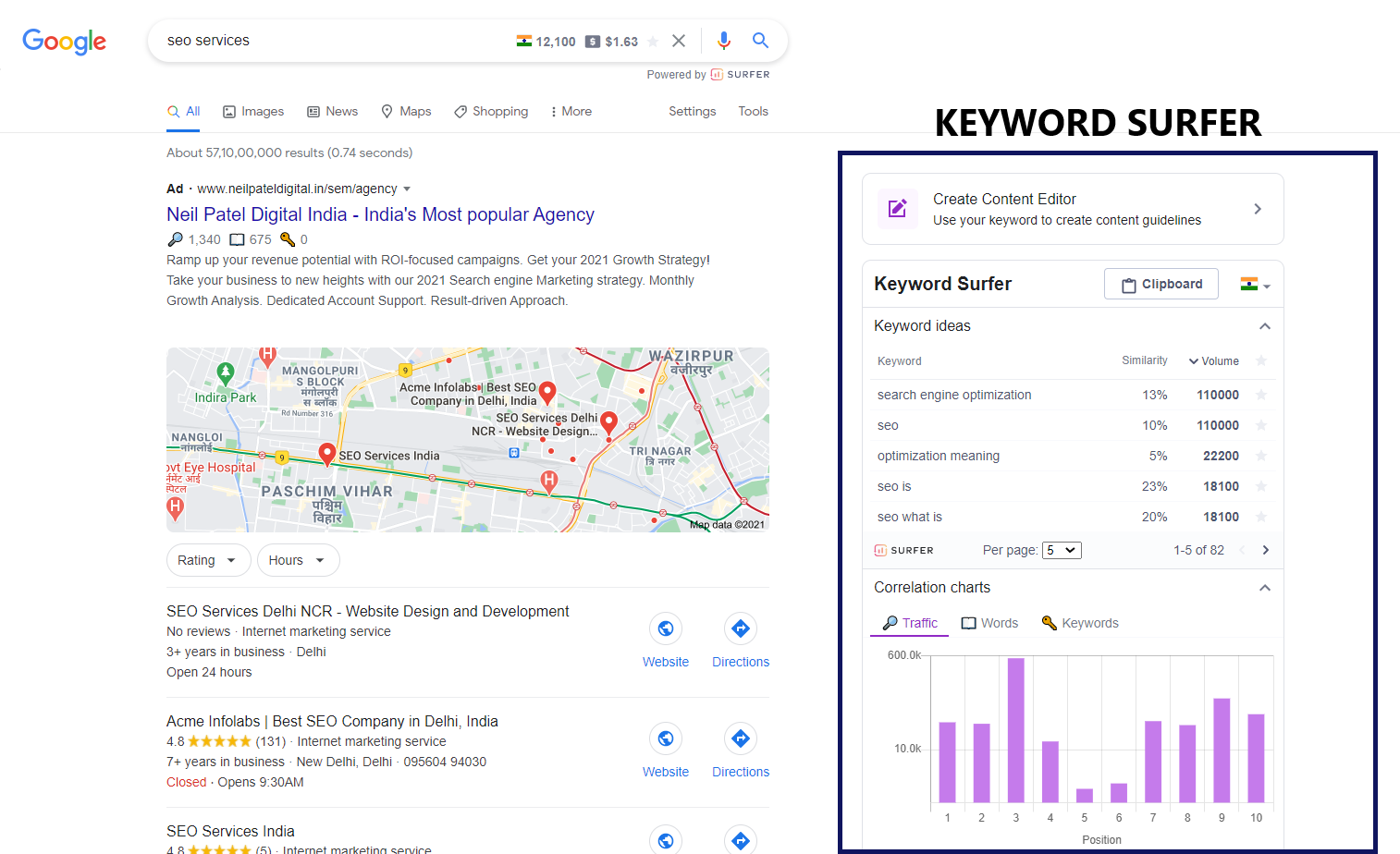Open the News tab
The image size is (1400, 854).
(x=332, y=111)
